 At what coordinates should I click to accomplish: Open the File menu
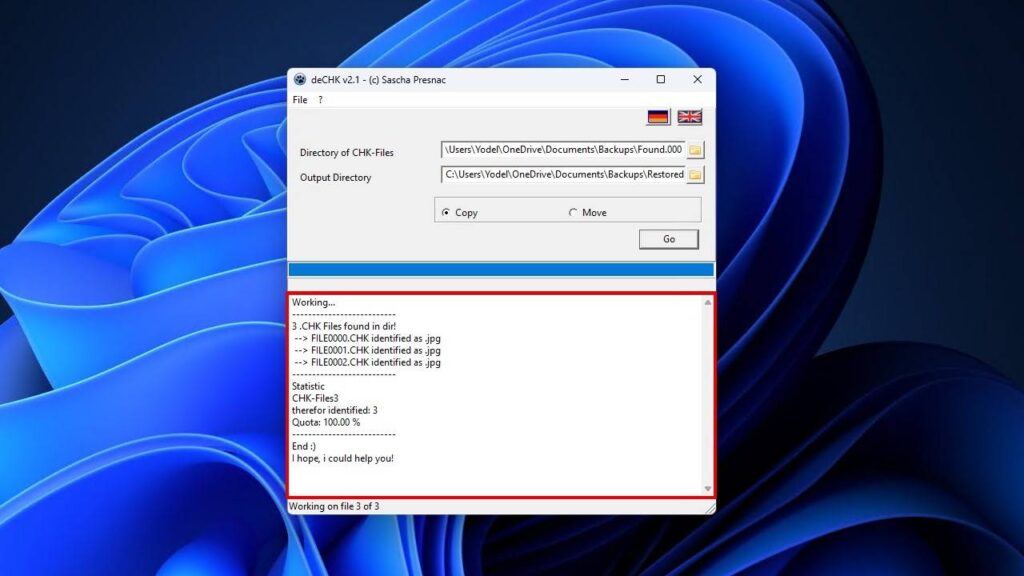pos(299,100)
